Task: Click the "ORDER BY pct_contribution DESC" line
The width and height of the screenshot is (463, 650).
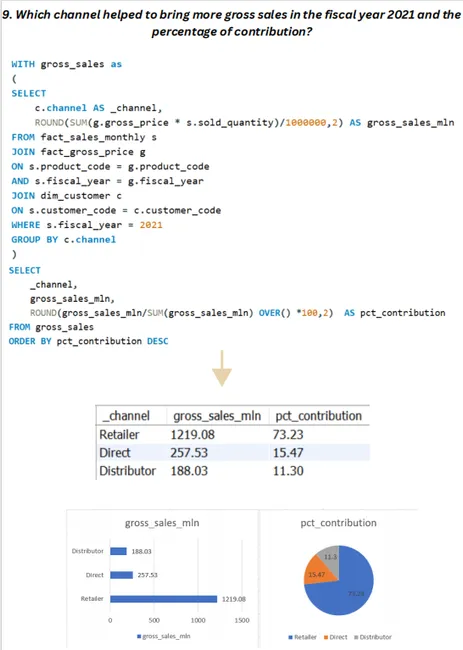Action: point(88,341)
